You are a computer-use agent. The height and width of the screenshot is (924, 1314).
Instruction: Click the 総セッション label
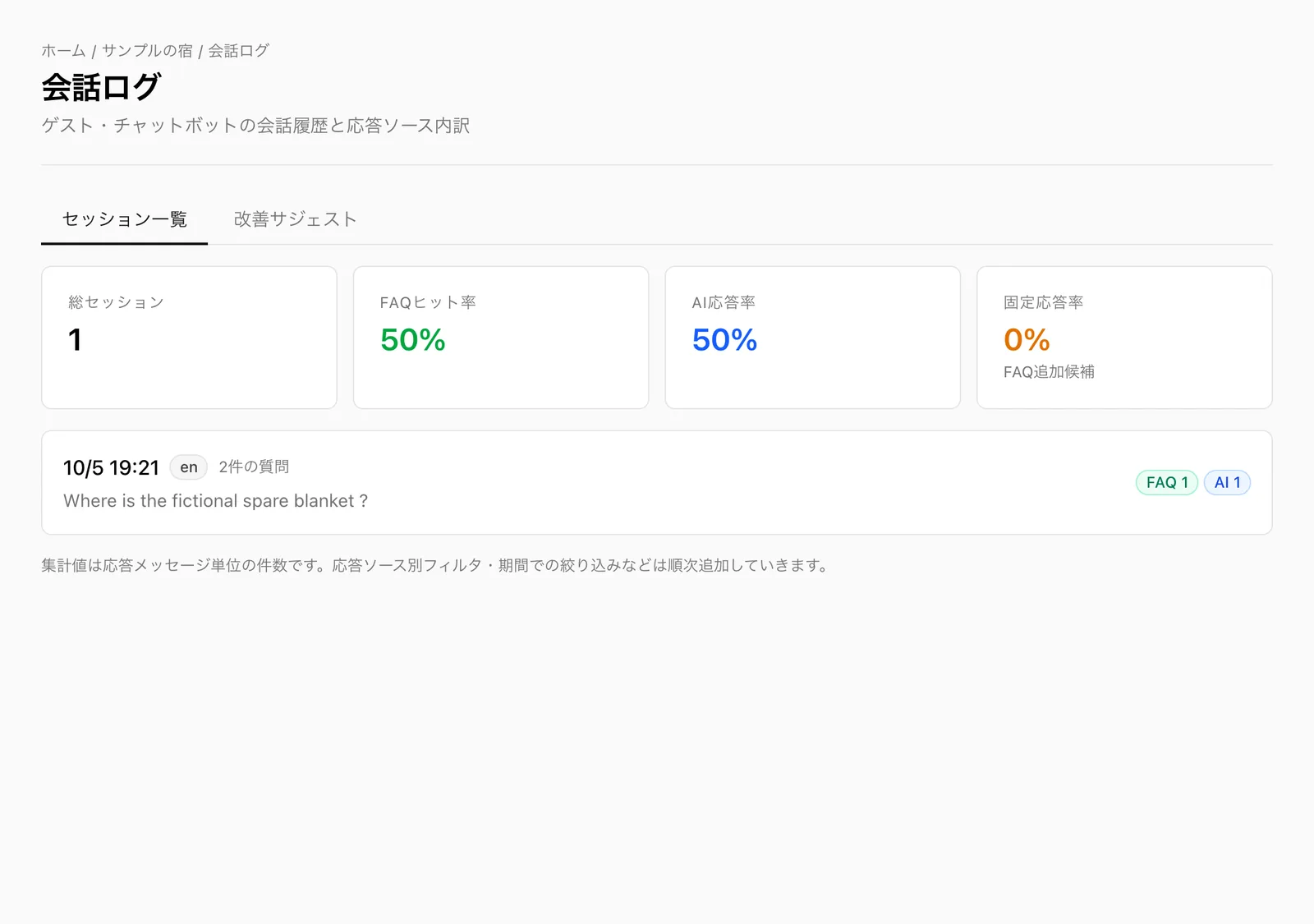(x=116, y=302)
